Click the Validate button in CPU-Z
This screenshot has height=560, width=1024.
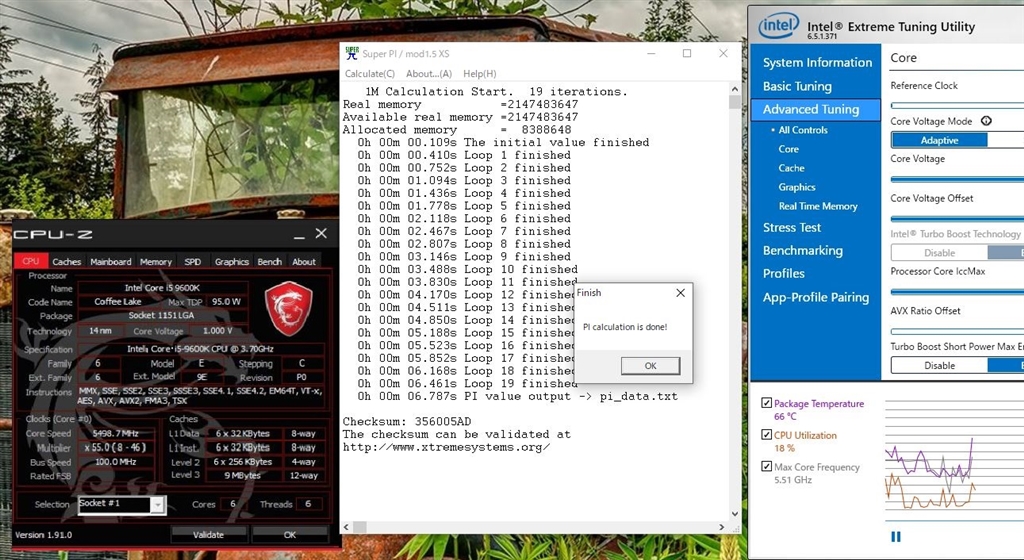pyautogui.click(x=208, y=535)
